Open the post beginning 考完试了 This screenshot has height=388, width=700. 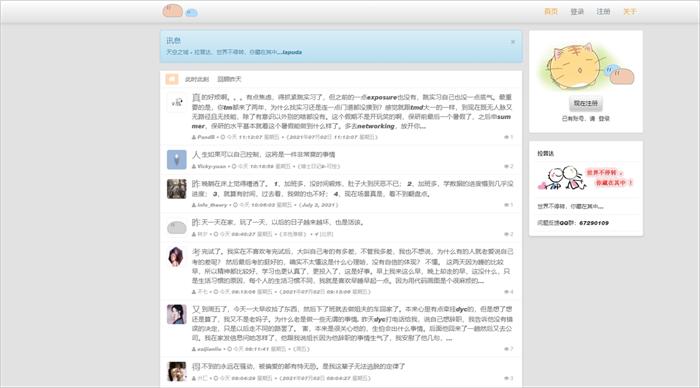[x=352, y=266]
